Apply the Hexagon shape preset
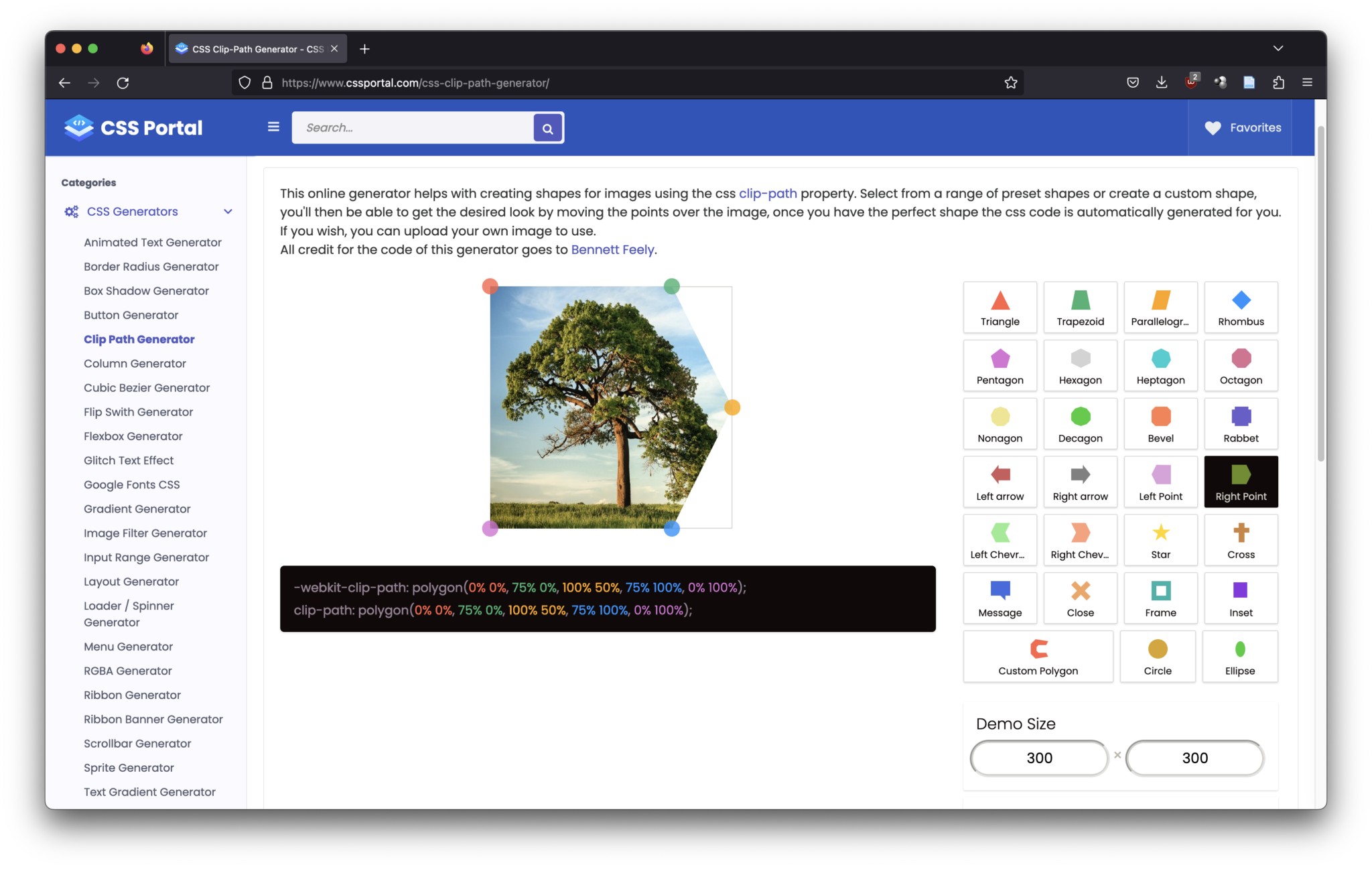 1080,366
